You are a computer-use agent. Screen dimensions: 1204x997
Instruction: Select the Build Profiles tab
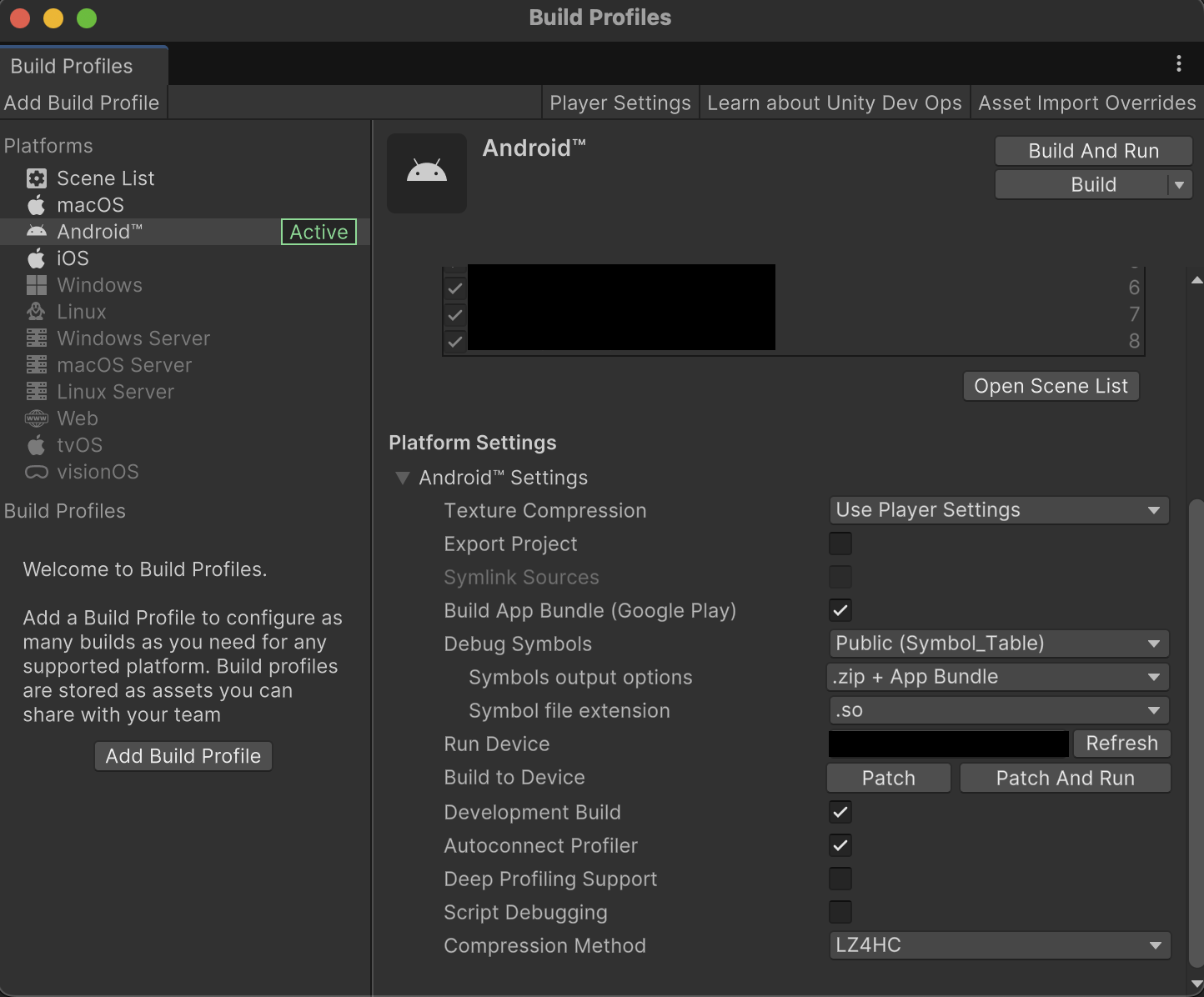pos(83,66)
